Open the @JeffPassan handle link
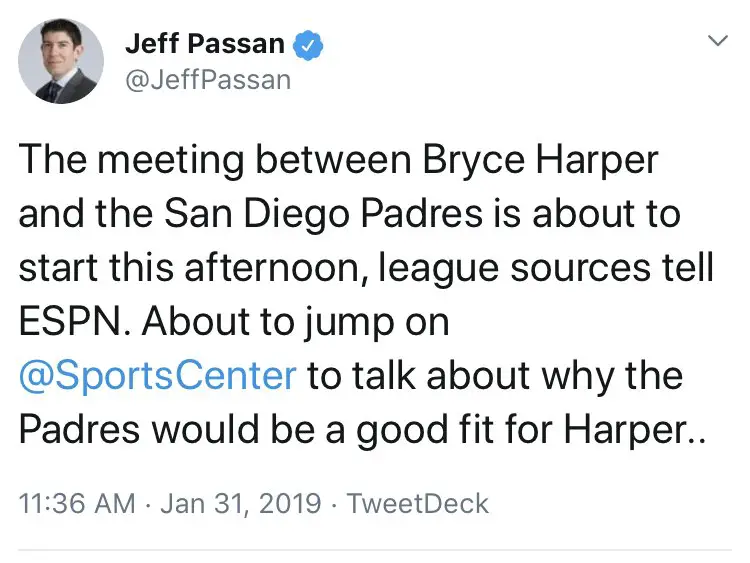 point(208,78)
